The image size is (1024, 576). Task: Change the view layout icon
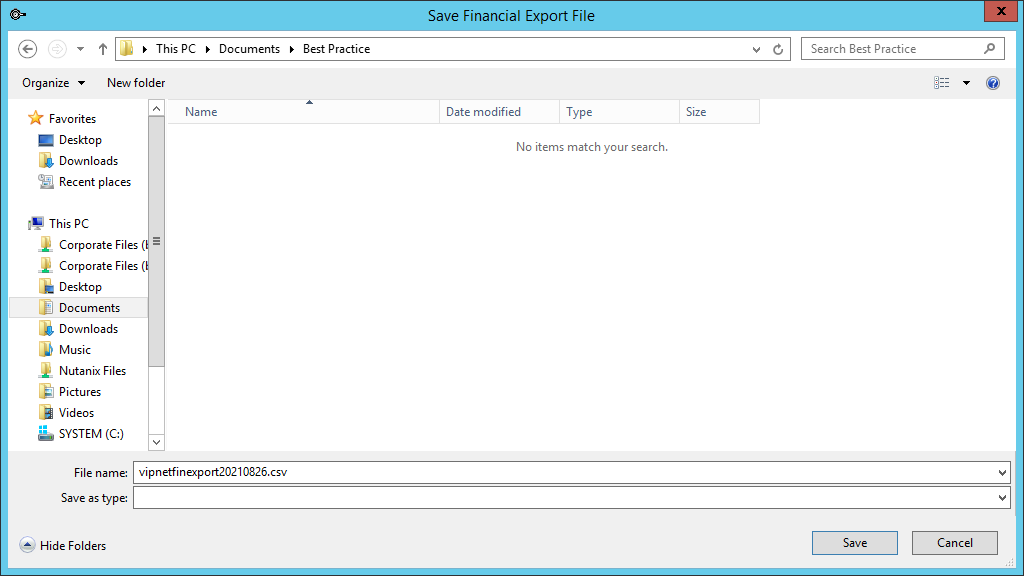942,83
